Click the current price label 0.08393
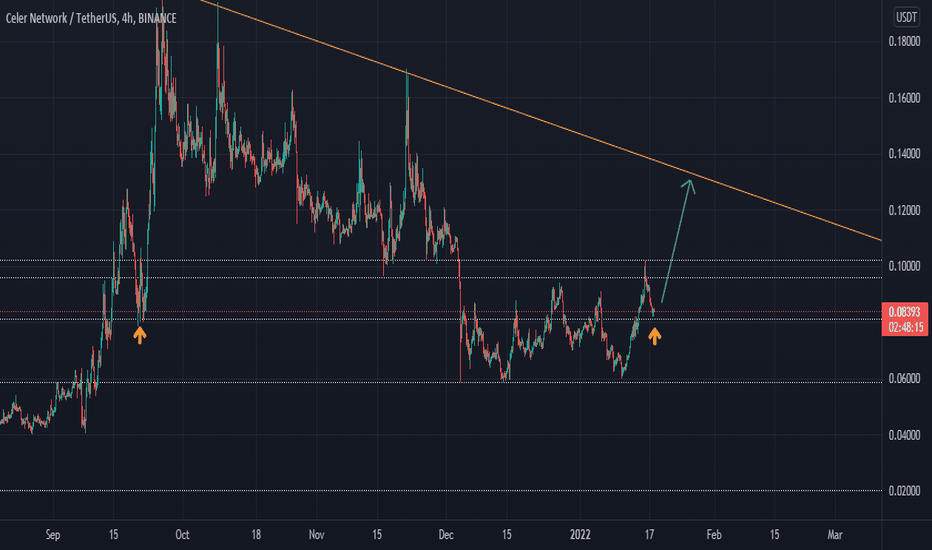This screenshot has height=550, width=932. 905,312
